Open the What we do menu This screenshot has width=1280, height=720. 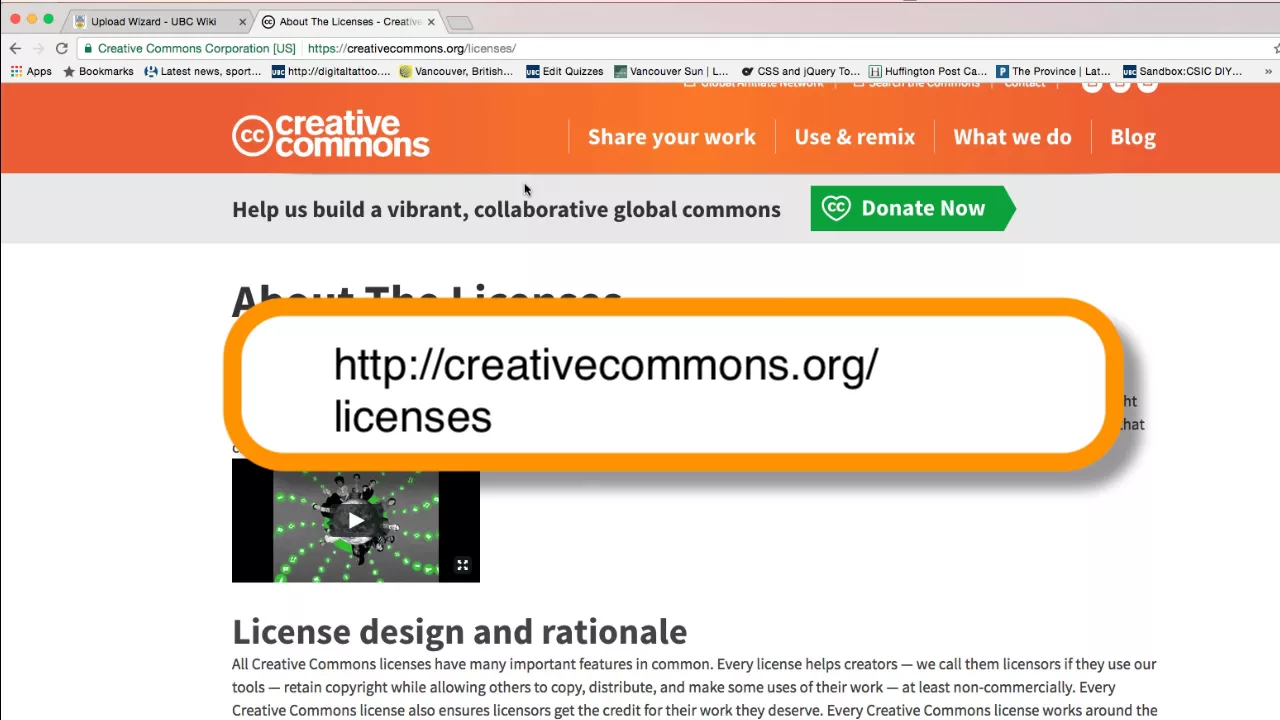[1012, 137]
